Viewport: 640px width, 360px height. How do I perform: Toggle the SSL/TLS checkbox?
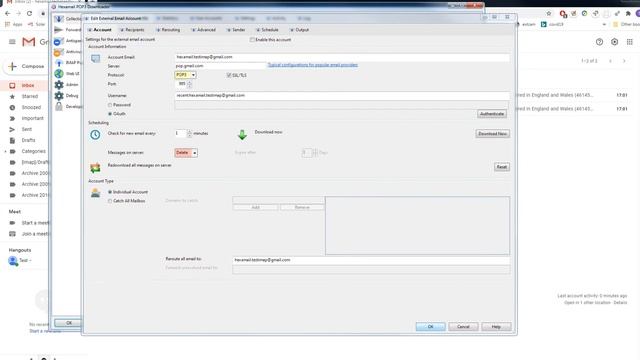[x=229, y=75]
